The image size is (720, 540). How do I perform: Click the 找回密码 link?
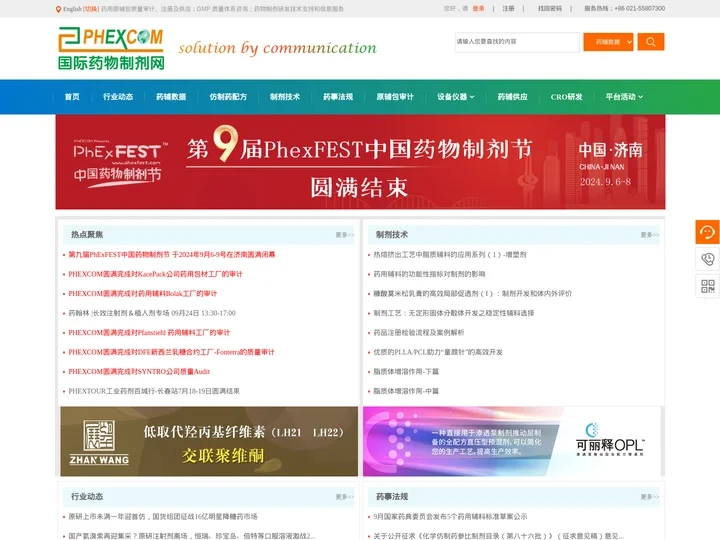550,9
